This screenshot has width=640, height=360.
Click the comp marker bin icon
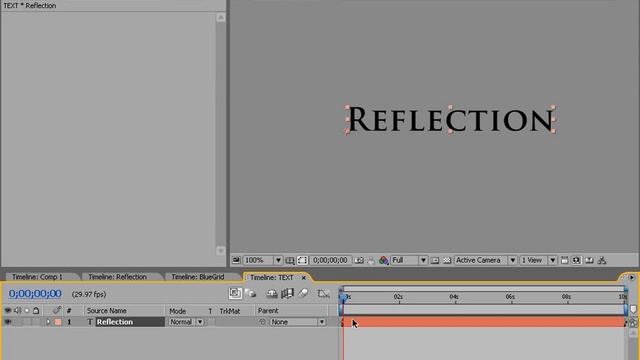[x=633, y=310]
